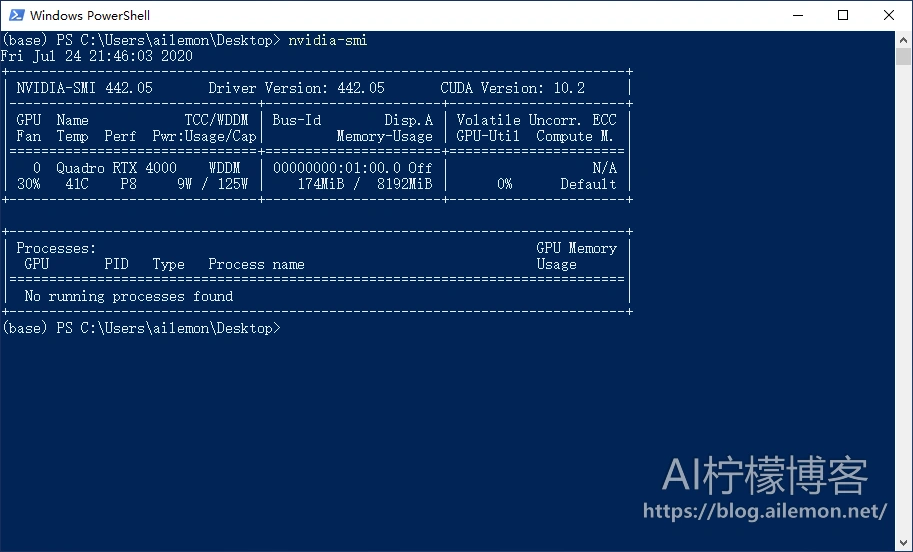913x552 pixels.
Task: Click the '9W / 125W' power usage
Action: click(213, 184)
